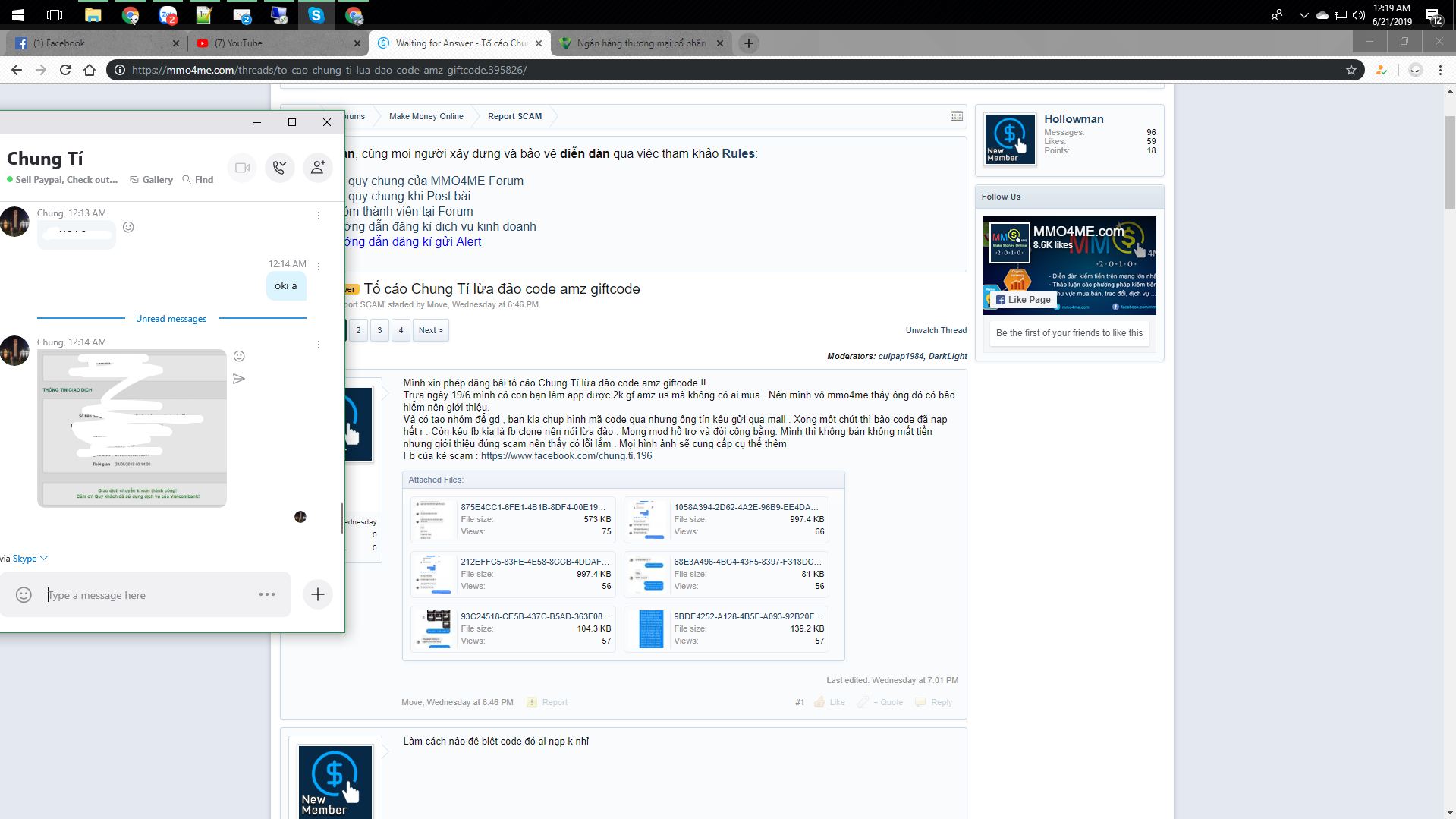Screen dimensions: 1456x819
Task: Expand the 'via Skype' dropdown
Action: [x=30, y=559]
